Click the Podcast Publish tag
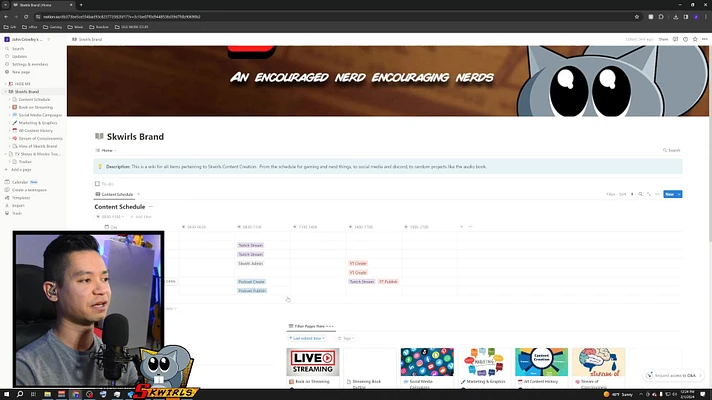Screen dimensions: 712x400 (252, 291)
